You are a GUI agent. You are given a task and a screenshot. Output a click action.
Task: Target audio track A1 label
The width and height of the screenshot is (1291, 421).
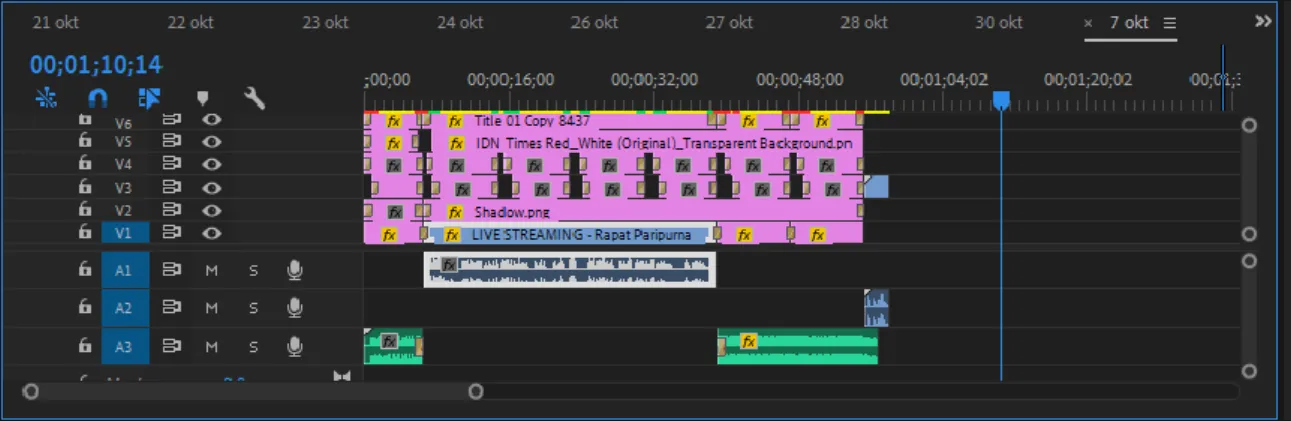tap(123, 270)
